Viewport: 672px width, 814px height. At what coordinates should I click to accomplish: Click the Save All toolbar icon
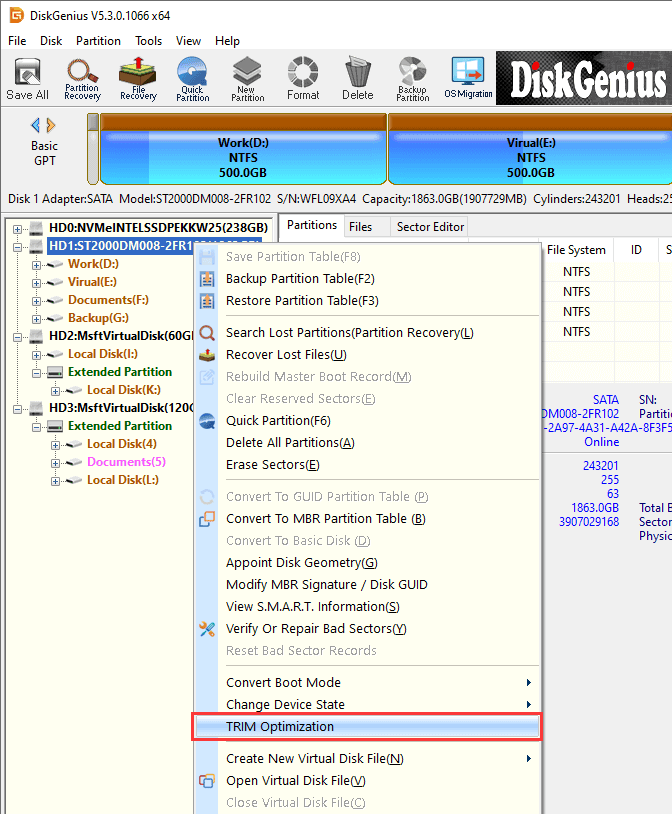[x=27, y=78]
